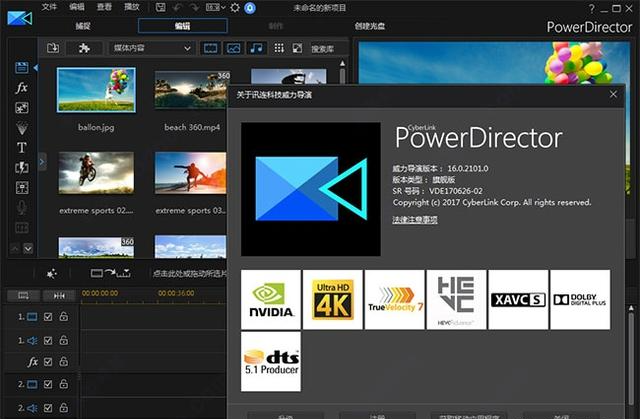640x419 pixels.
Task: Toggle the show videos filter in library
Action: pyautogui.click(x=210, y=48)
